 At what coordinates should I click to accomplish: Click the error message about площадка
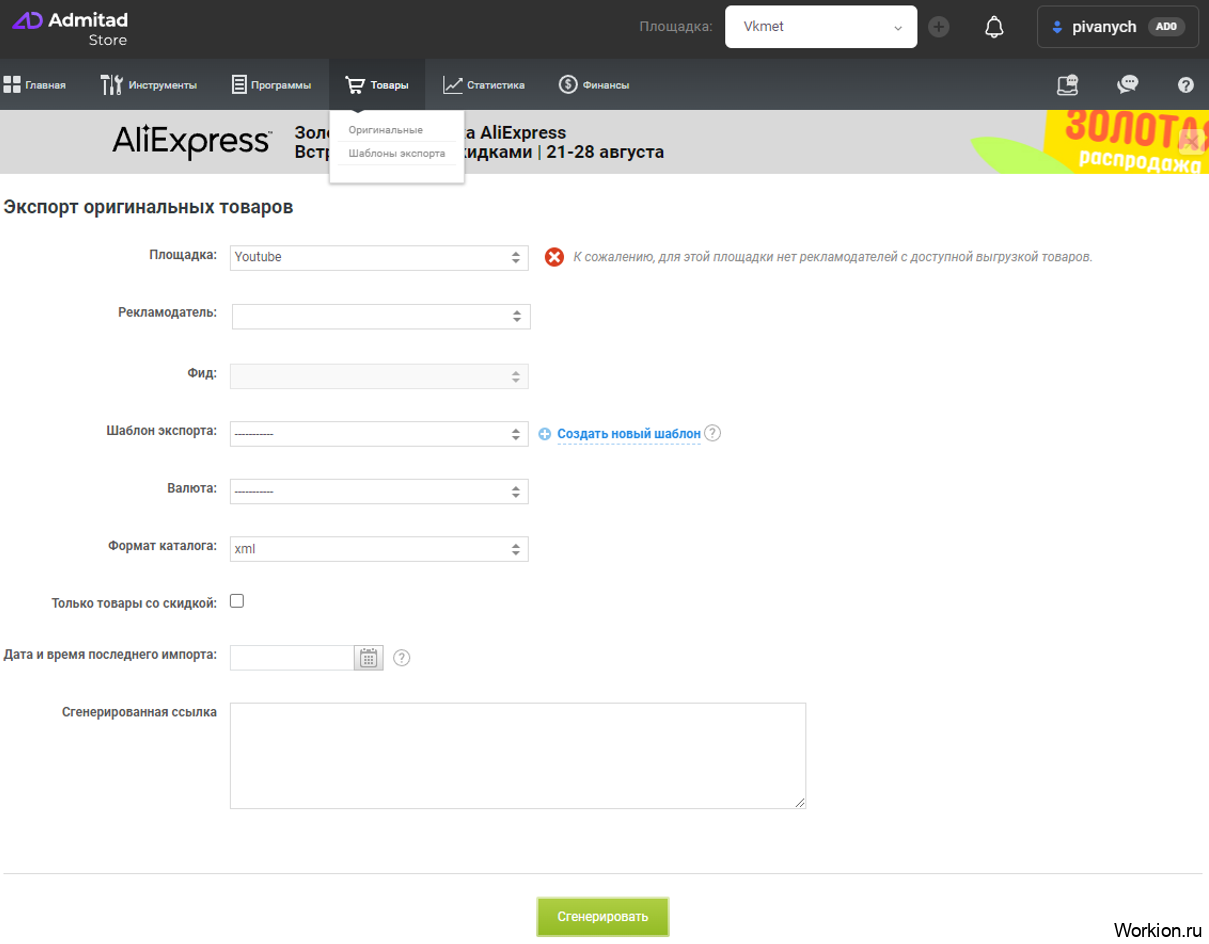click(x=833, y=257)
